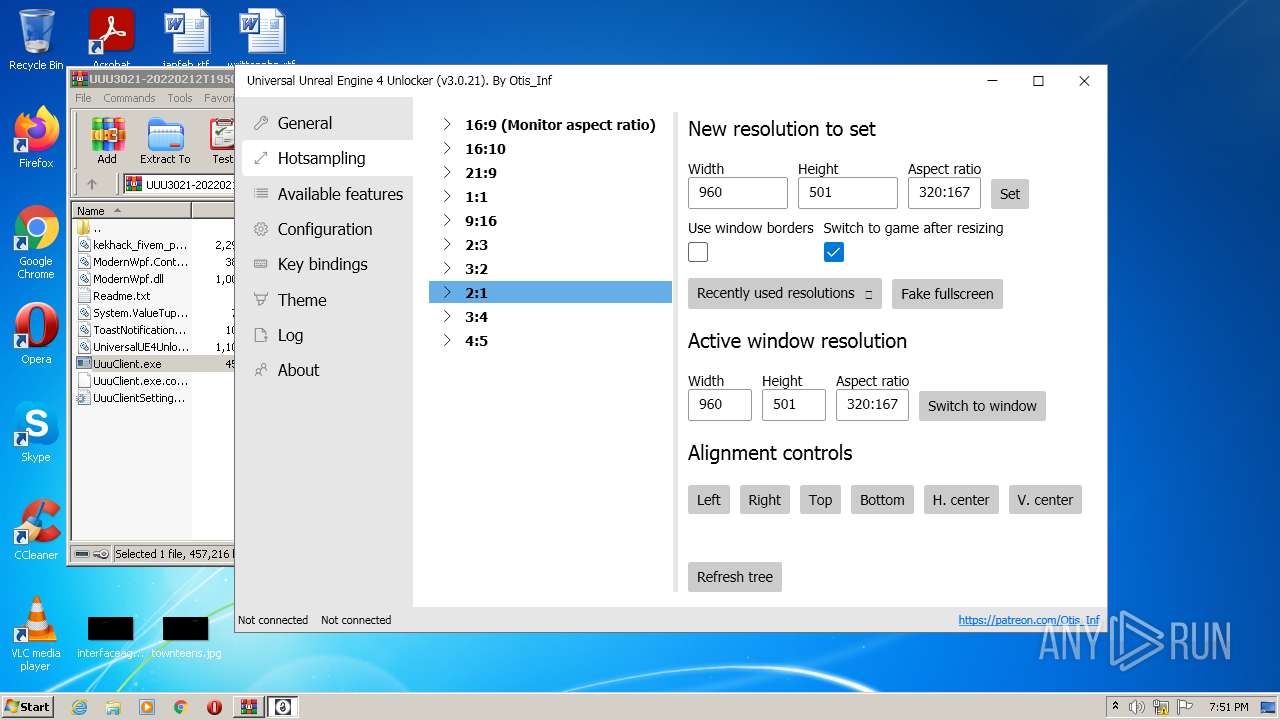Open Google Chrome desktop shortcut
Viewport: 1280px width, 720px height.
[x=36, y=243]
